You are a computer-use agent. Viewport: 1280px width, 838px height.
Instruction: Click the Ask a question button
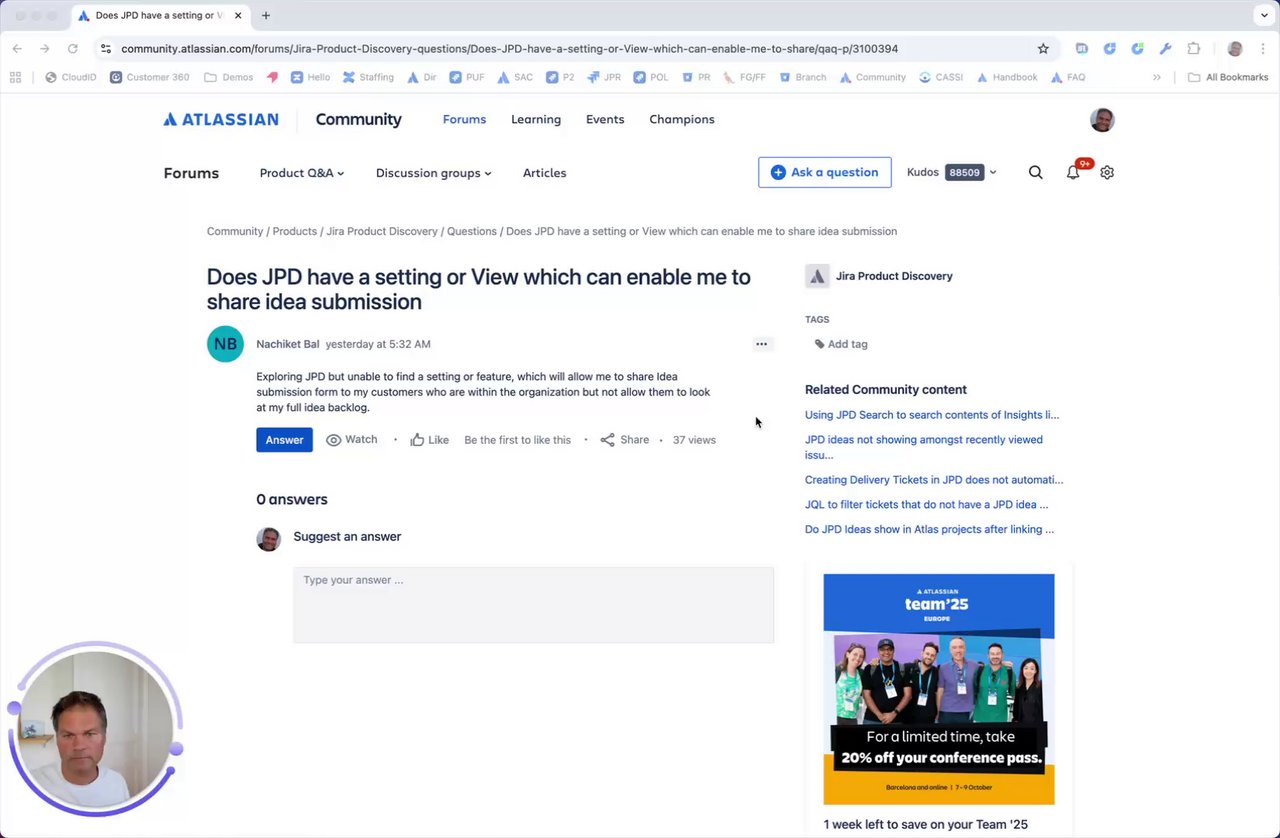click(824, 172)
